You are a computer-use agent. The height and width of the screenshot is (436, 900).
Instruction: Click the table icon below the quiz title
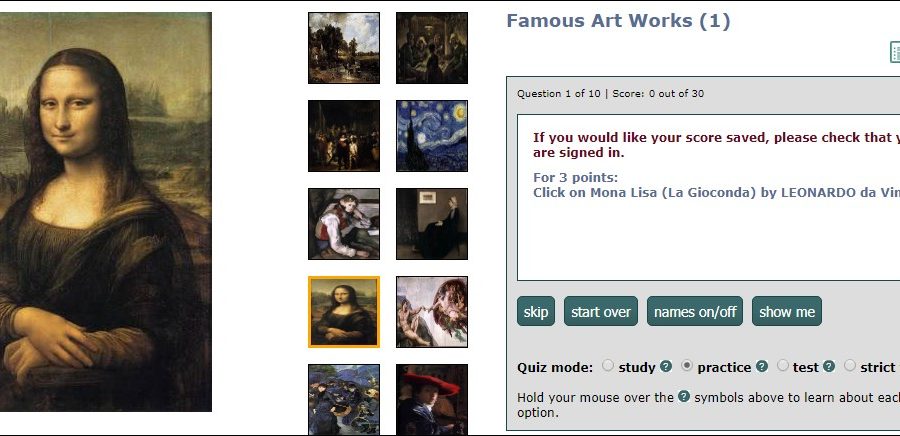(x=895, y=52)
